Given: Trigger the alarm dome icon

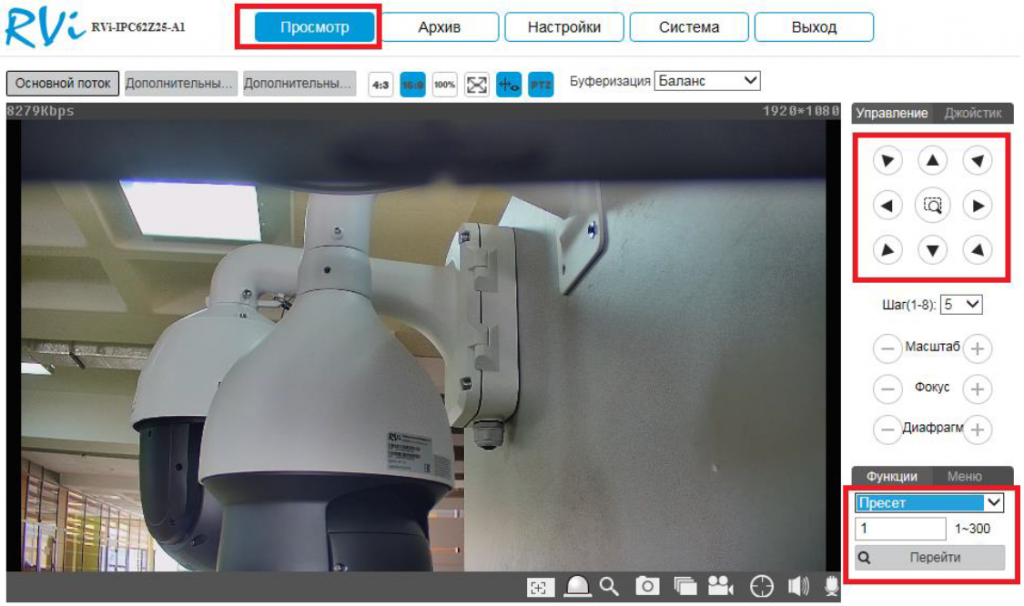Looking at the screenshot, I should (577, 587).
